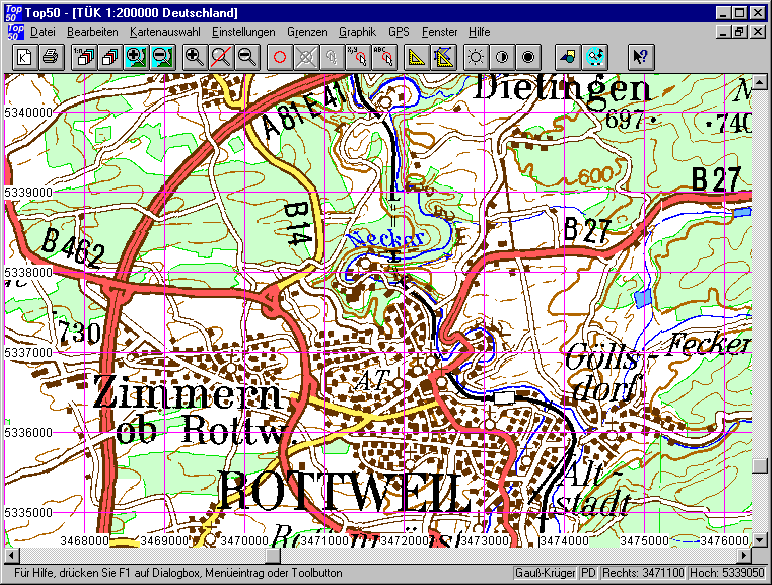Open the Grenzen menu

pos(307,32)
